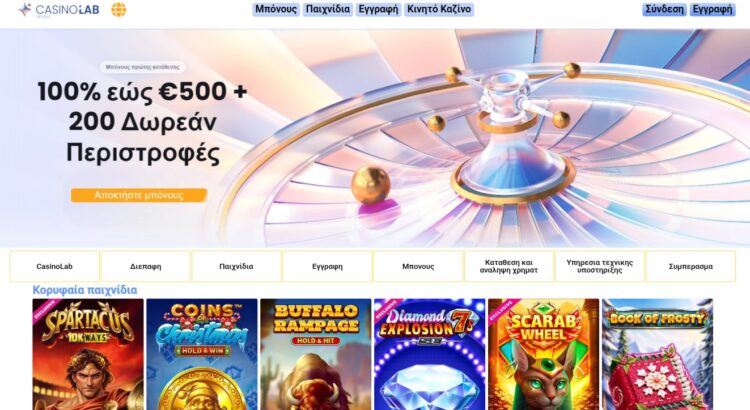Open the Book of Frosty game

click(657, 354)
